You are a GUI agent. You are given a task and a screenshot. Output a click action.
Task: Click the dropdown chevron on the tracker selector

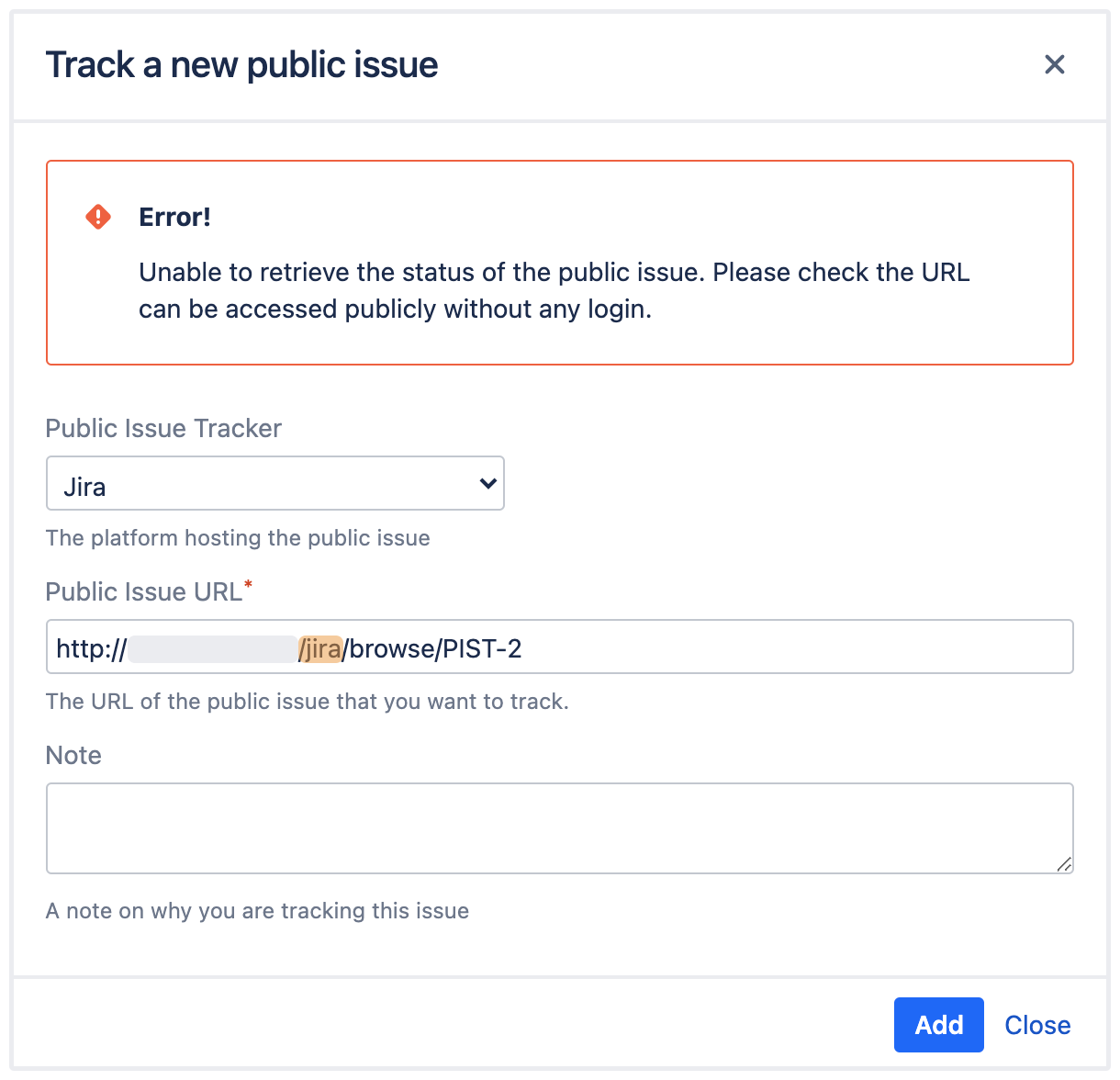[x=487, y=483]
